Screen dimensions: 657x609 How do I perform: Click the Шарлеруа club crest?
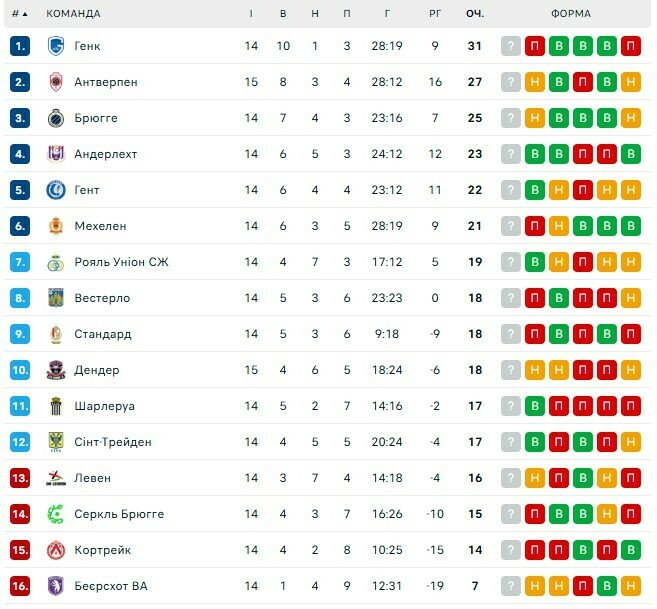point(56,406)
